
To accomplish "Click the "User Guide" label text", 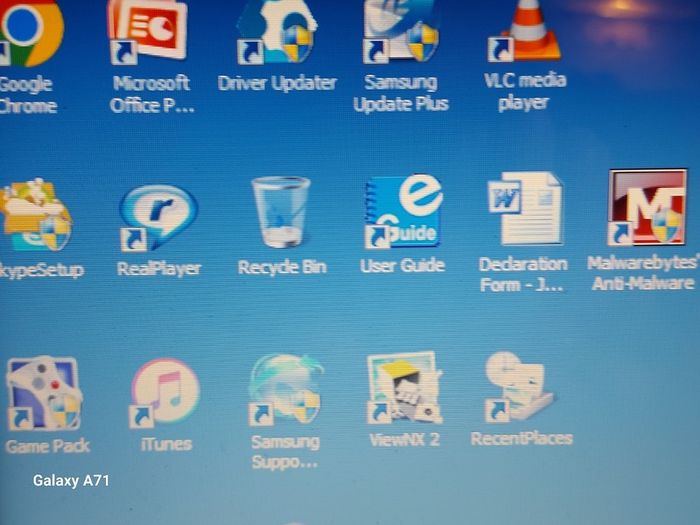I will (x=403, y=266).
